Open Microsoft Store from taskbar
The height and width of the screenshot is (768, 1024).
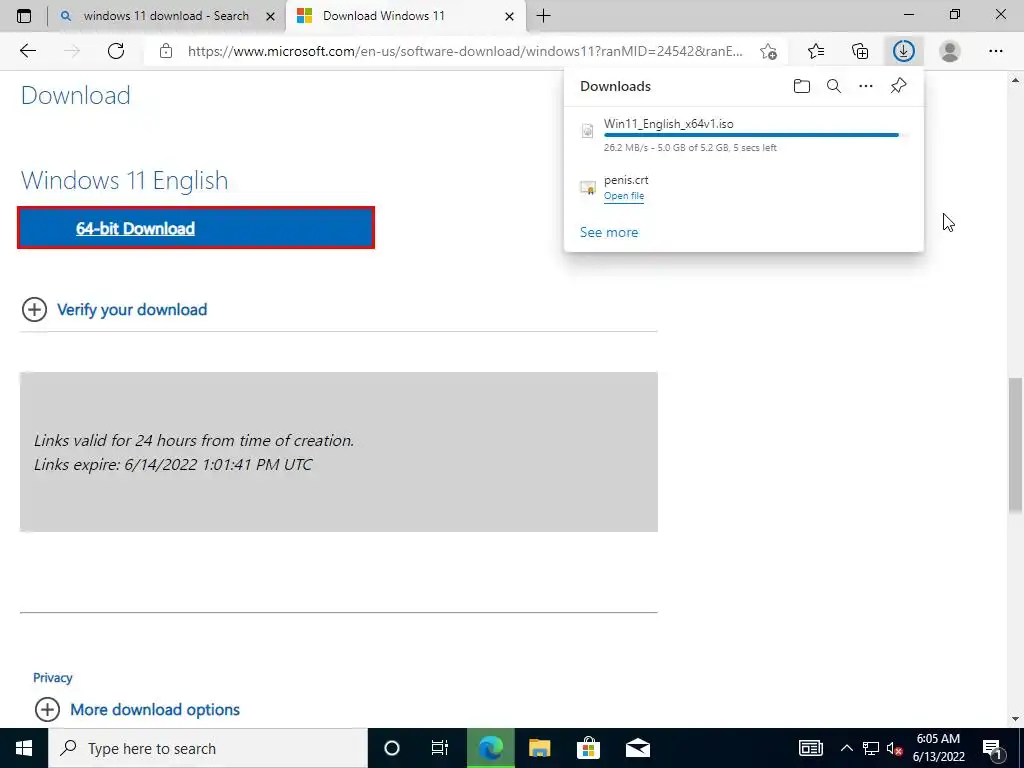(588, 748)
